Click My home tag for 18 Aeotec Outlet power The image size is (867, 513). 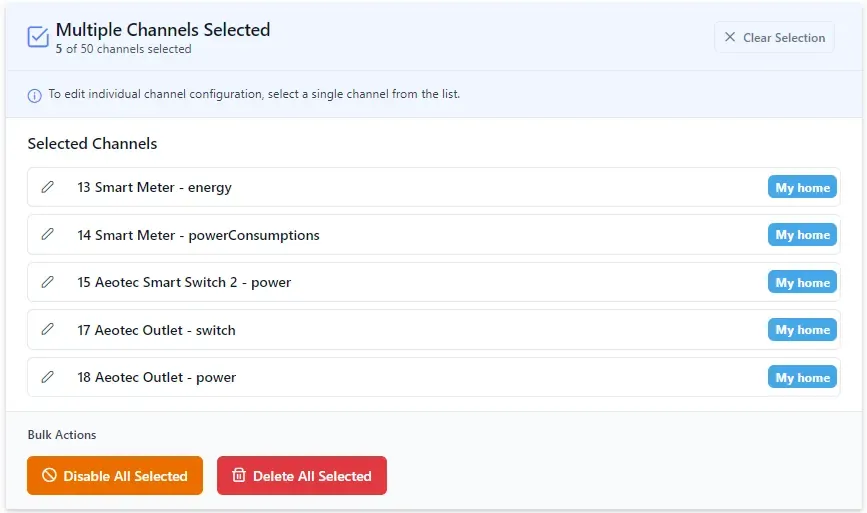tap(802, 378)
